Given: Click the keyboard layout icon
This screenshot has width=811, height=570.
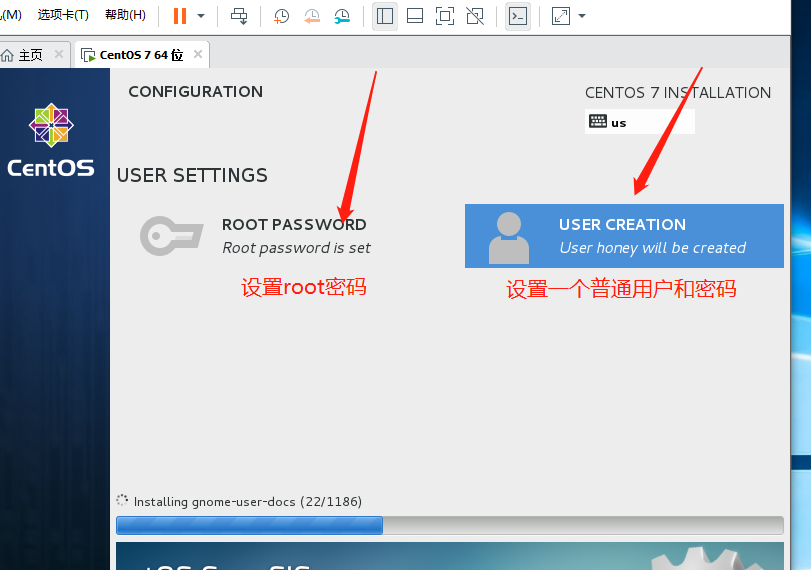Looking at the screenshot, I should (x=597, y=122).
